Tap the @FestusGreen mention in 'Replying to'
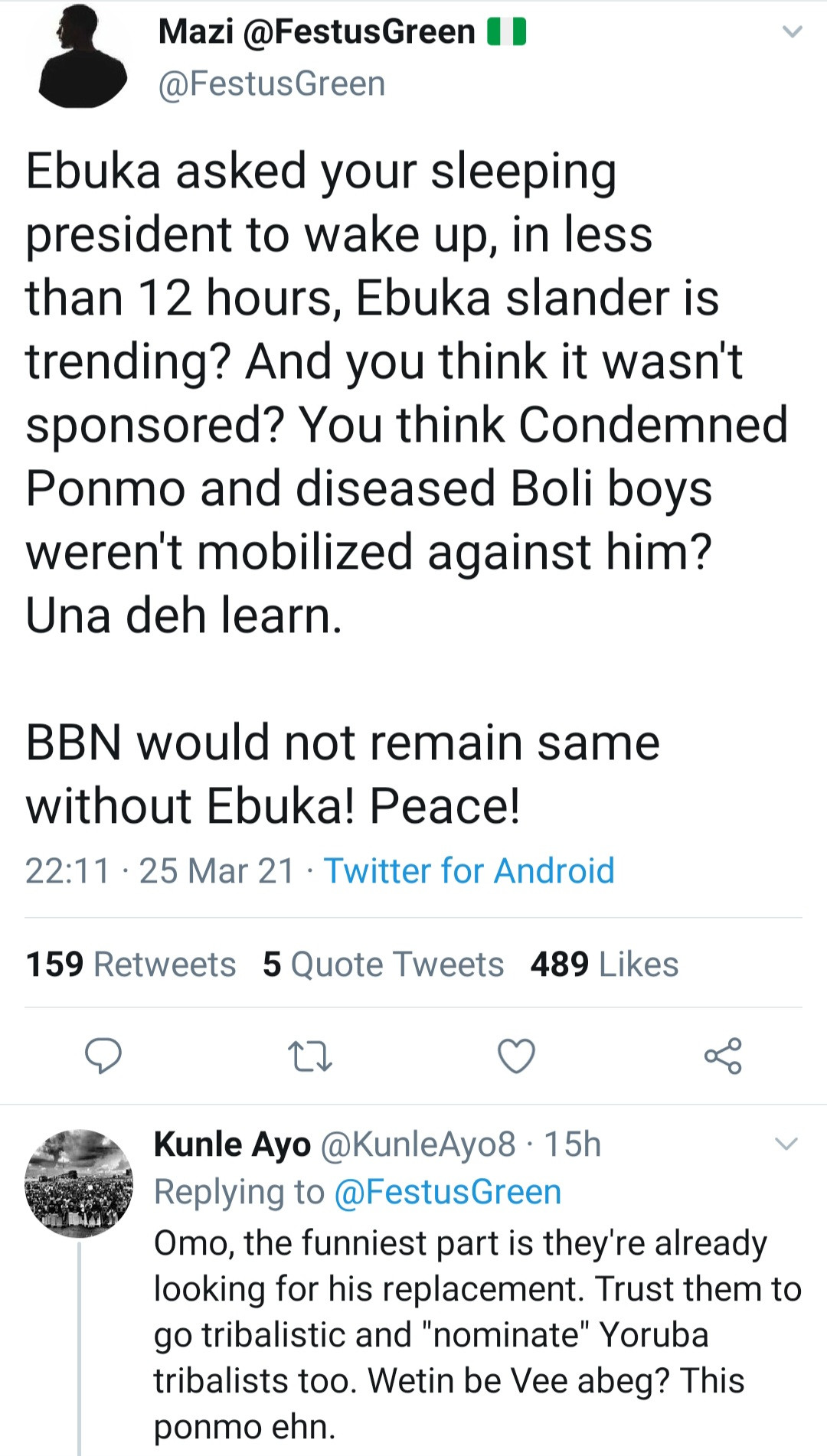 [448, 1192]
